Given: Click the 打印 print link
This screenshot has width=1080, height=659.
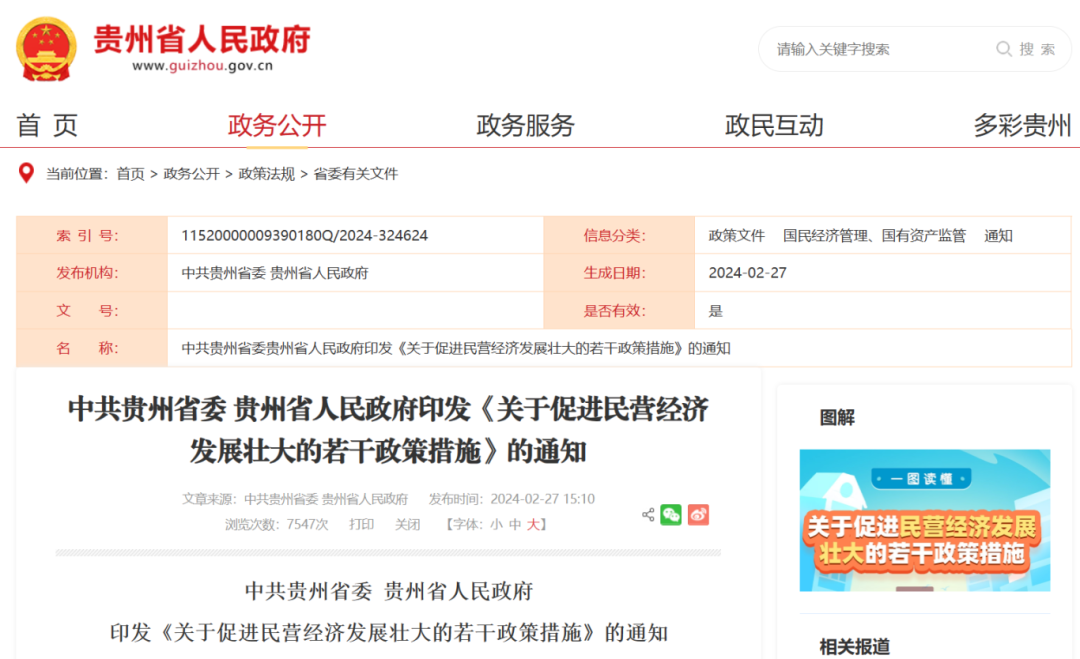Looking at the screenshot, I should [x=363, y=523].
